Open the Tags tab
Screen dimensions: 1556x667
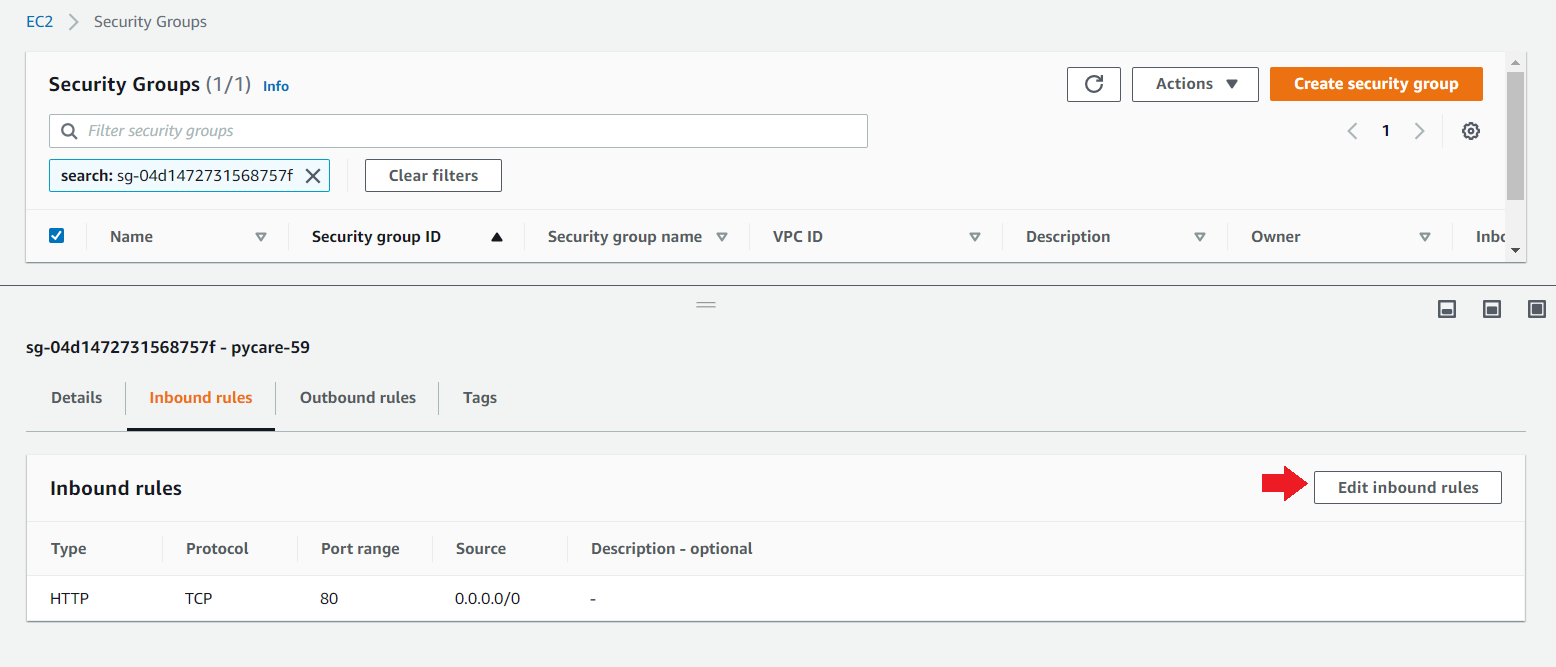(479, 398)
